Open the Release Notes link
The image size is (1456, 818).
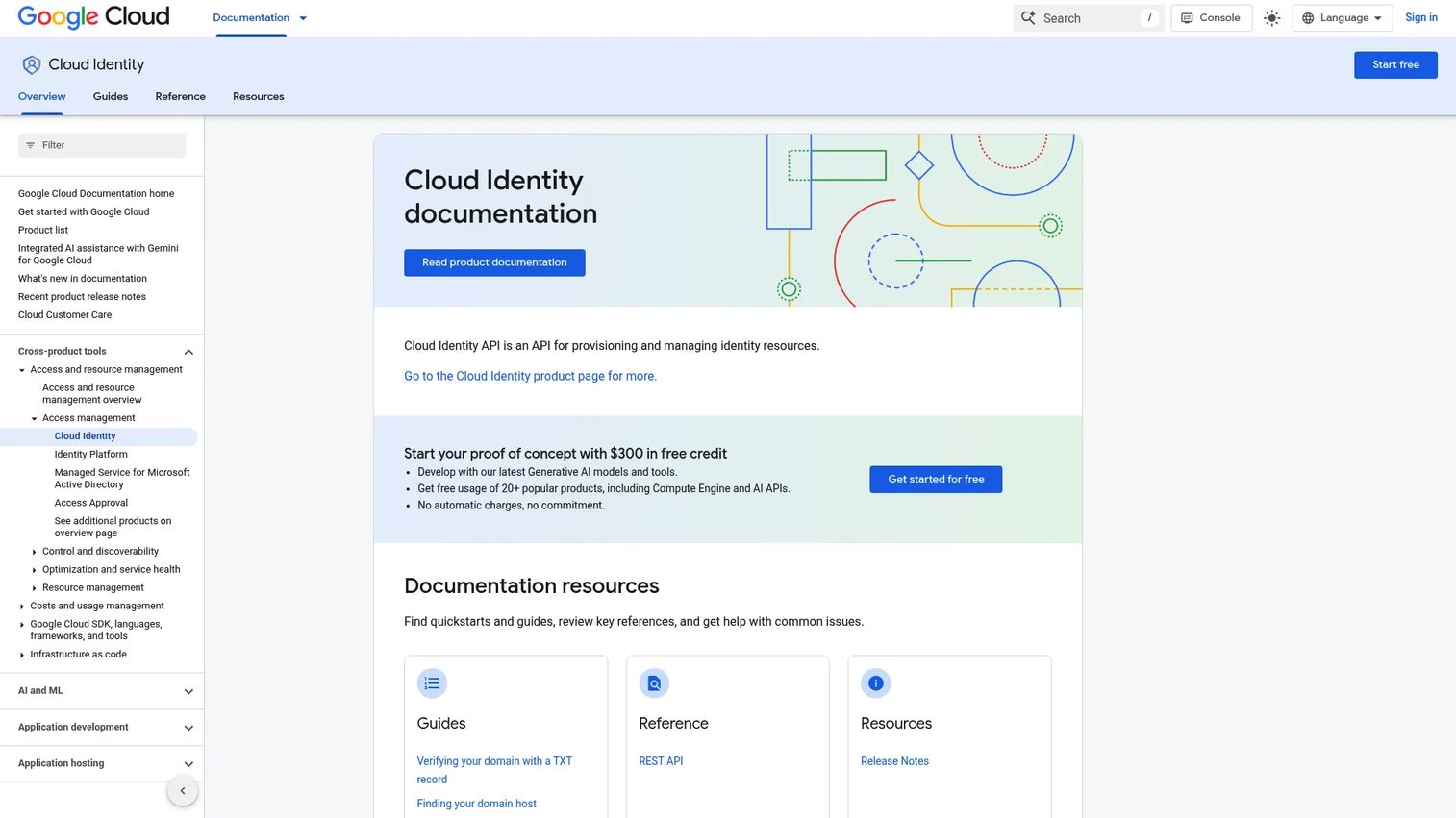[894, 761]
